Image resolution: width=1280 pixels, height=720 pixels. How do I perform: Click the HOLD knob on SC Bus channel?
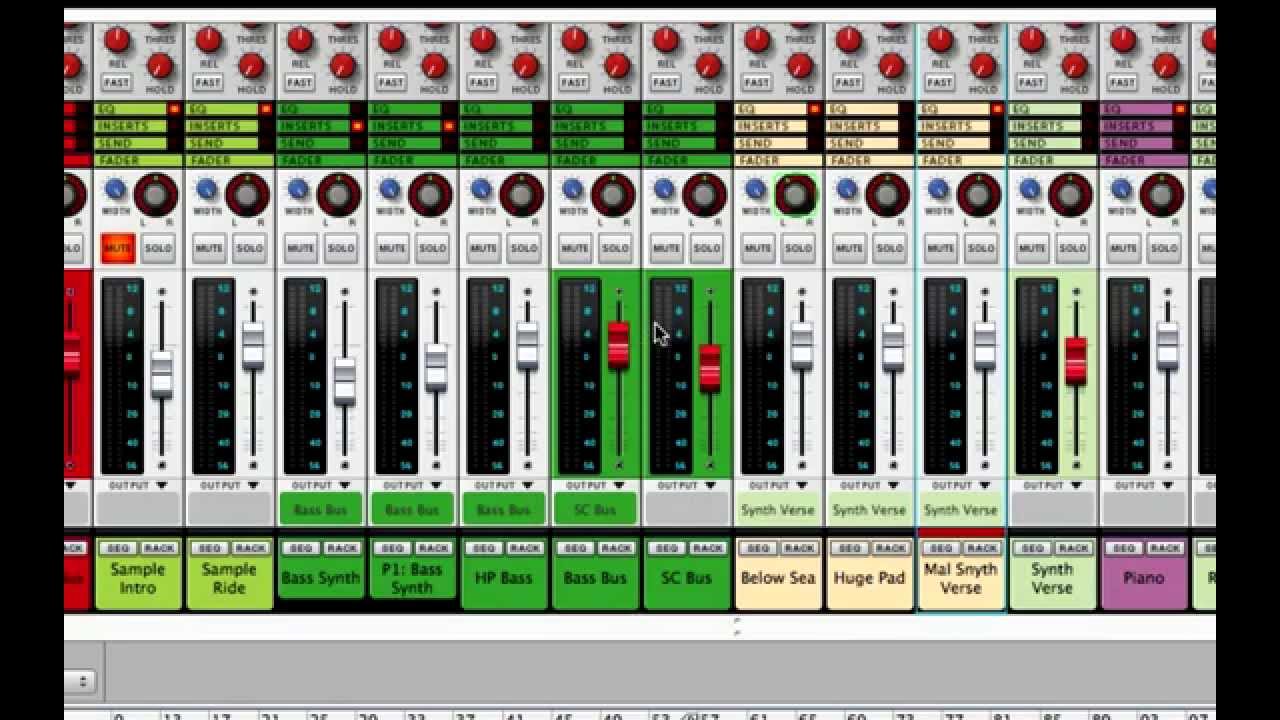click(x=709, y=66)
